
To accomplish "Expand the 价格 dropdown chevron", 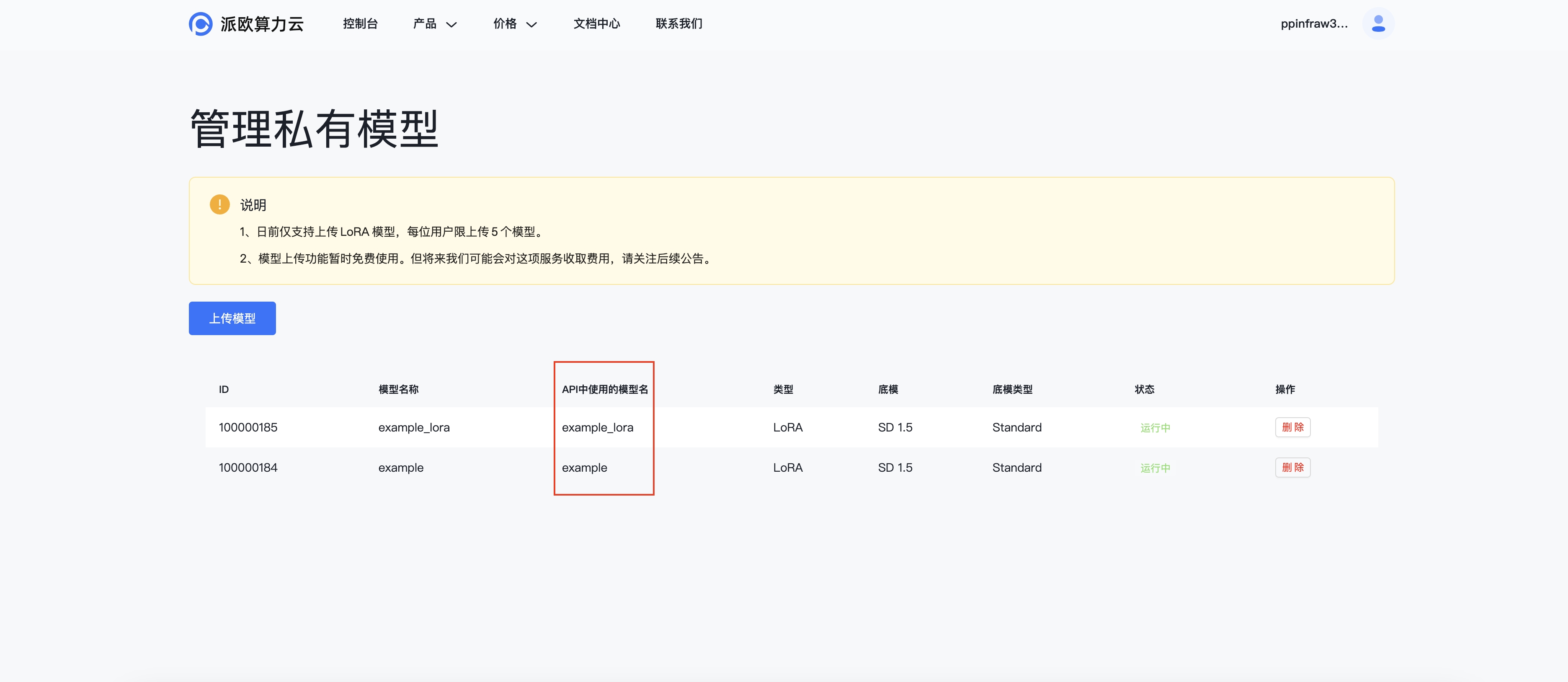I will click(532, 25).
